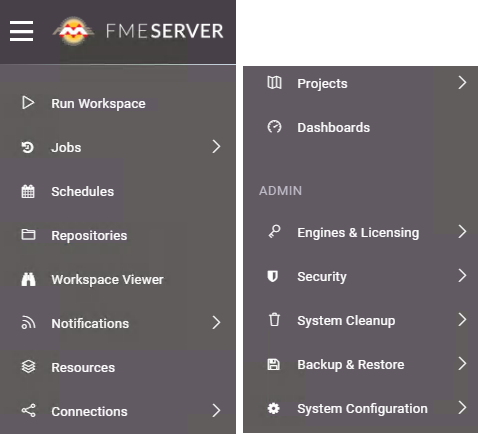Open Workspace Viewer
The image size is (478, 436).
(107, 280)
